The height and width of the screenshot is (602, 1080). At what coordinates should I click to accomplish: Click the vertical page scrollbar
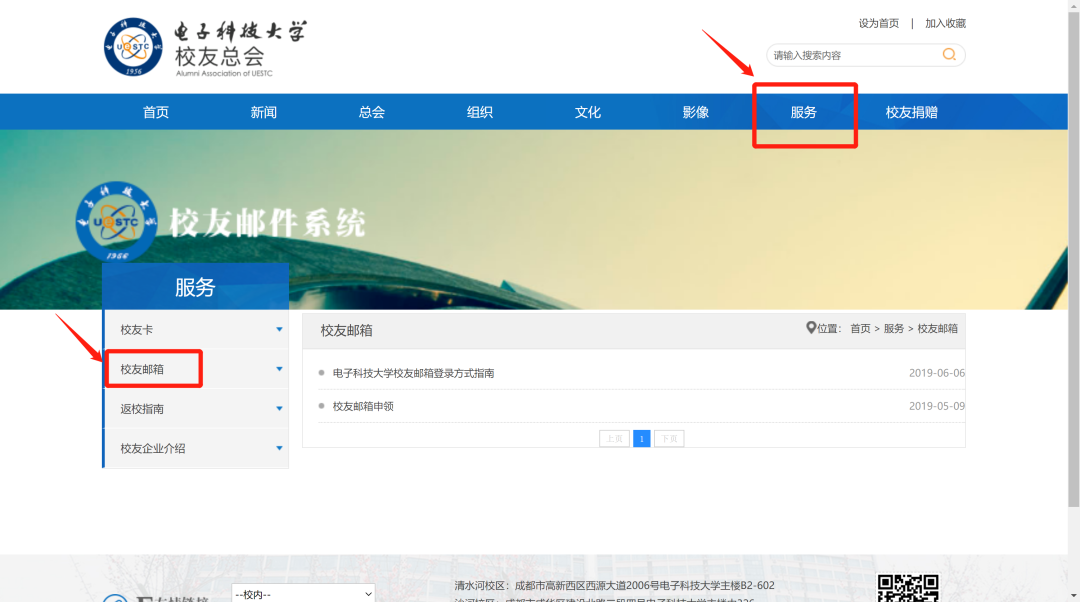point(1074,262)
